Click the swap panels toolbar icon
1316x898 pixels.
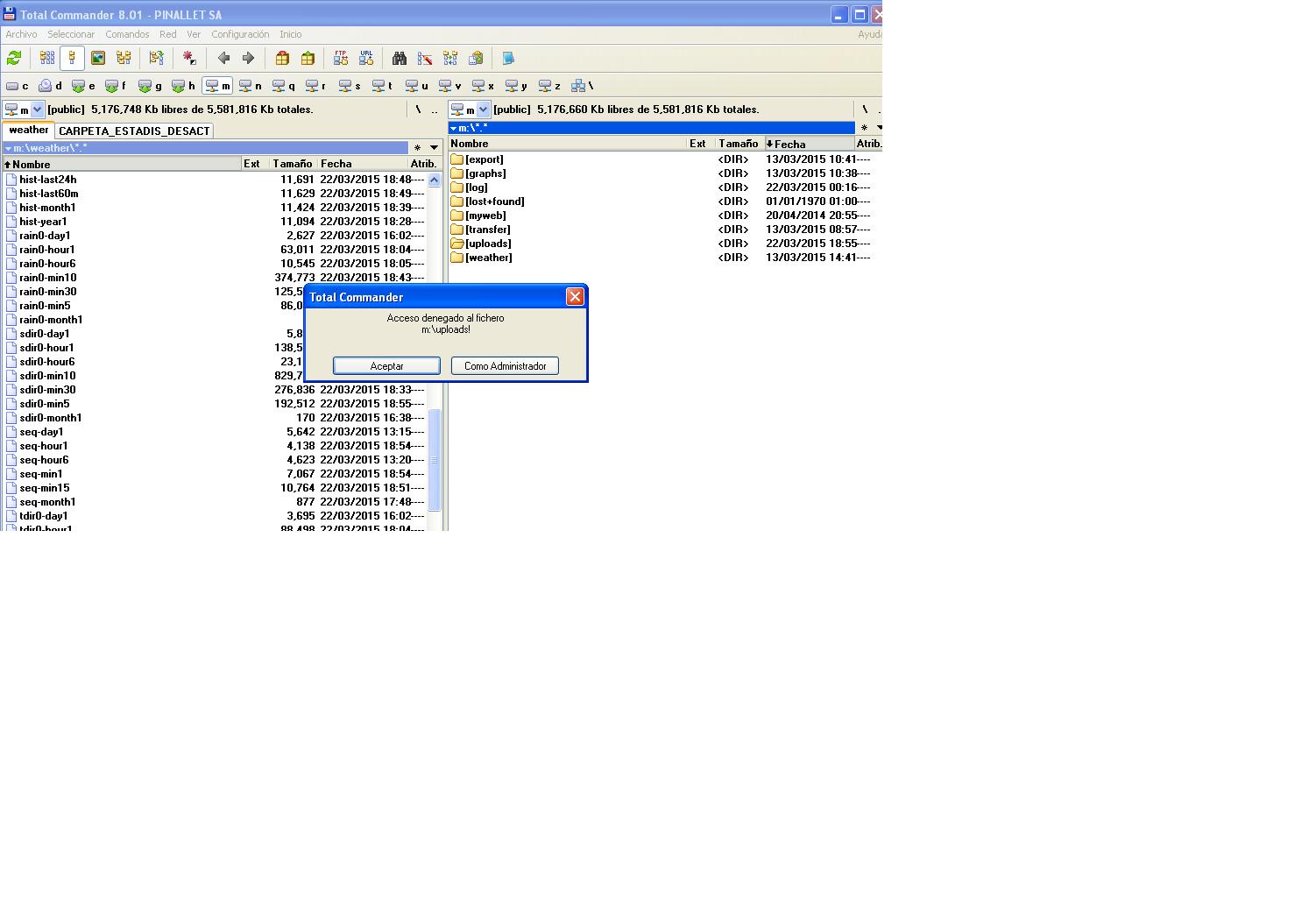pos(156,59)
